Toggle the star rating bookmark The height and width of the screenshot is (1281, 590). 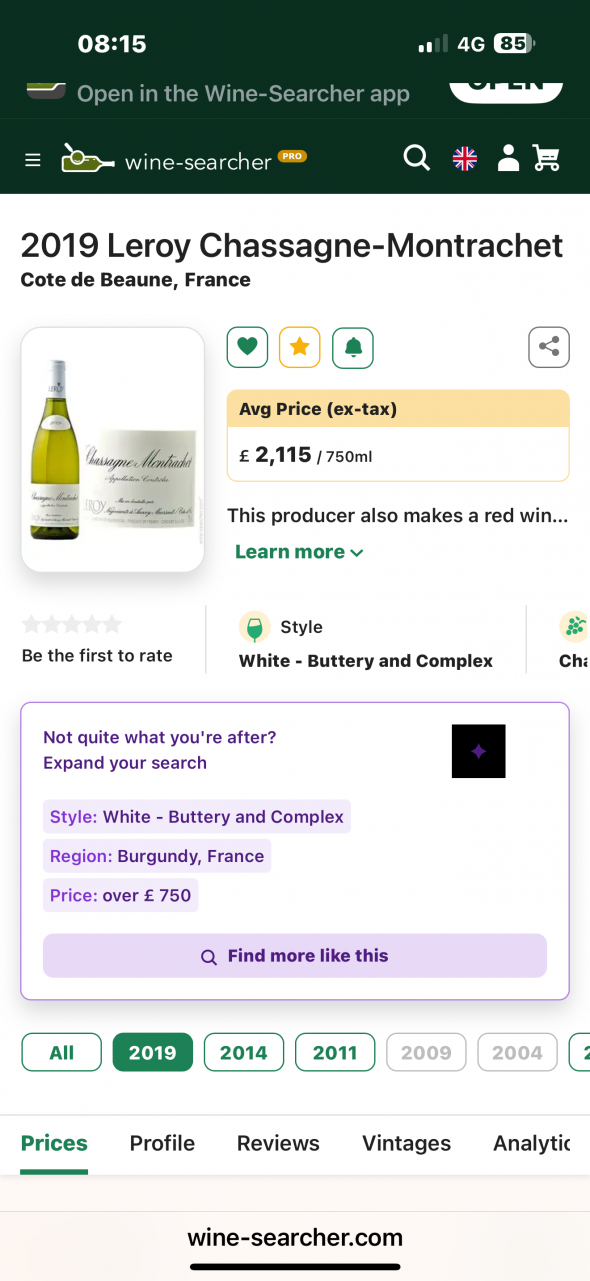point(299,346)
